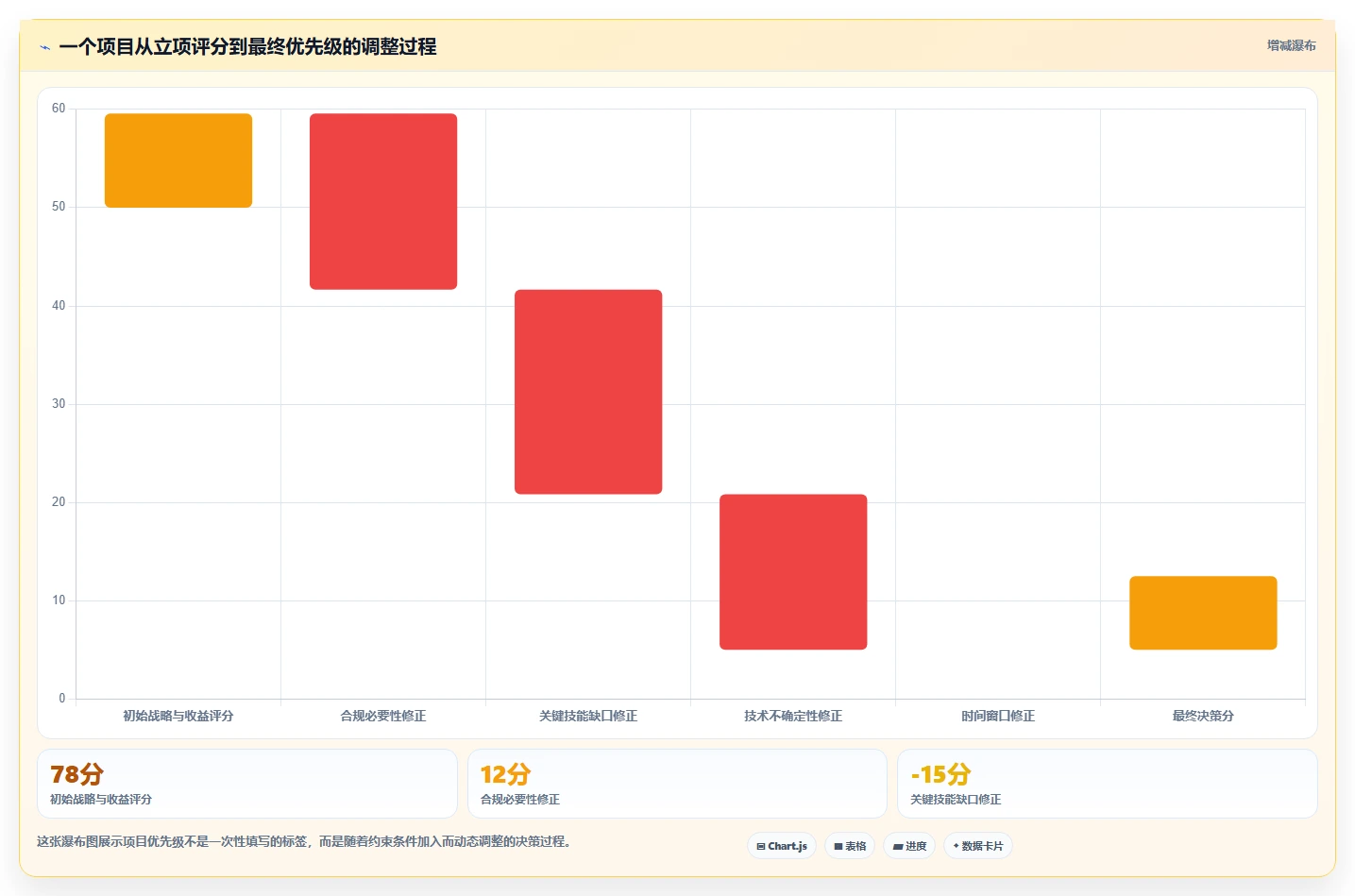Select the 最终决策分 orange bar

coord(1203,613)
